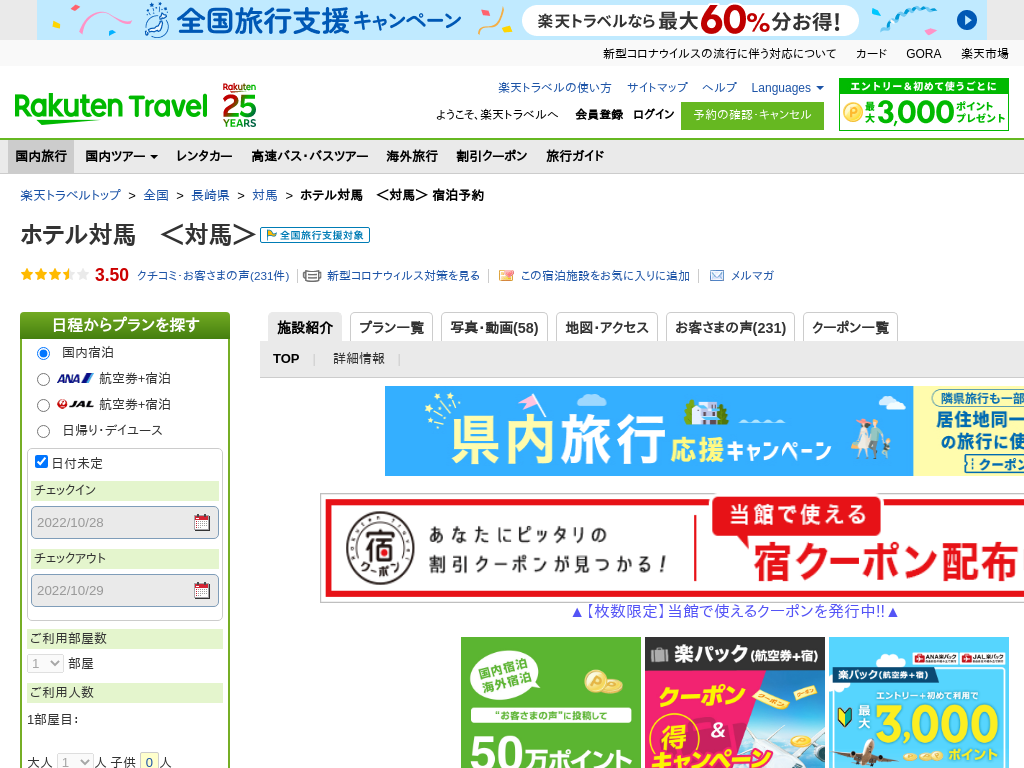Open the 楽天市場 top link
The height and width of the screenshot is (768, 1024).
pyautogui.click(x=985, y=54)
